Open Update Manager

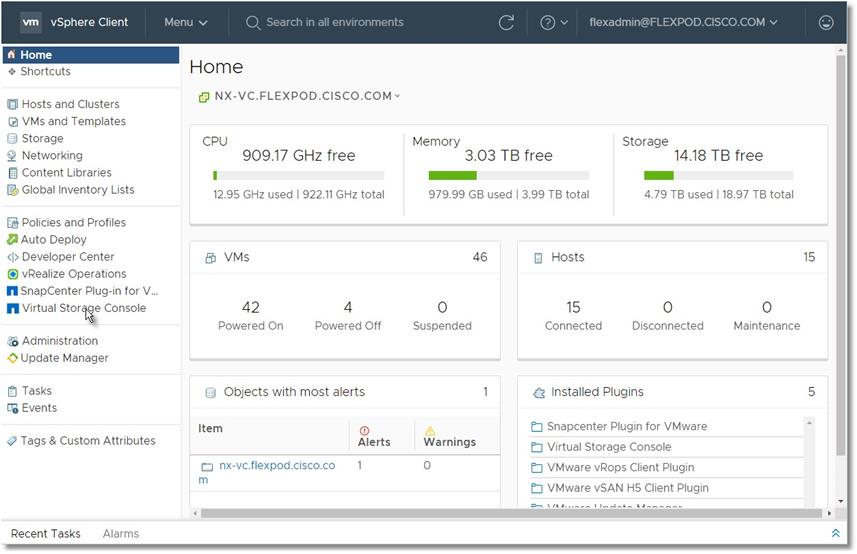click(64, 358)
